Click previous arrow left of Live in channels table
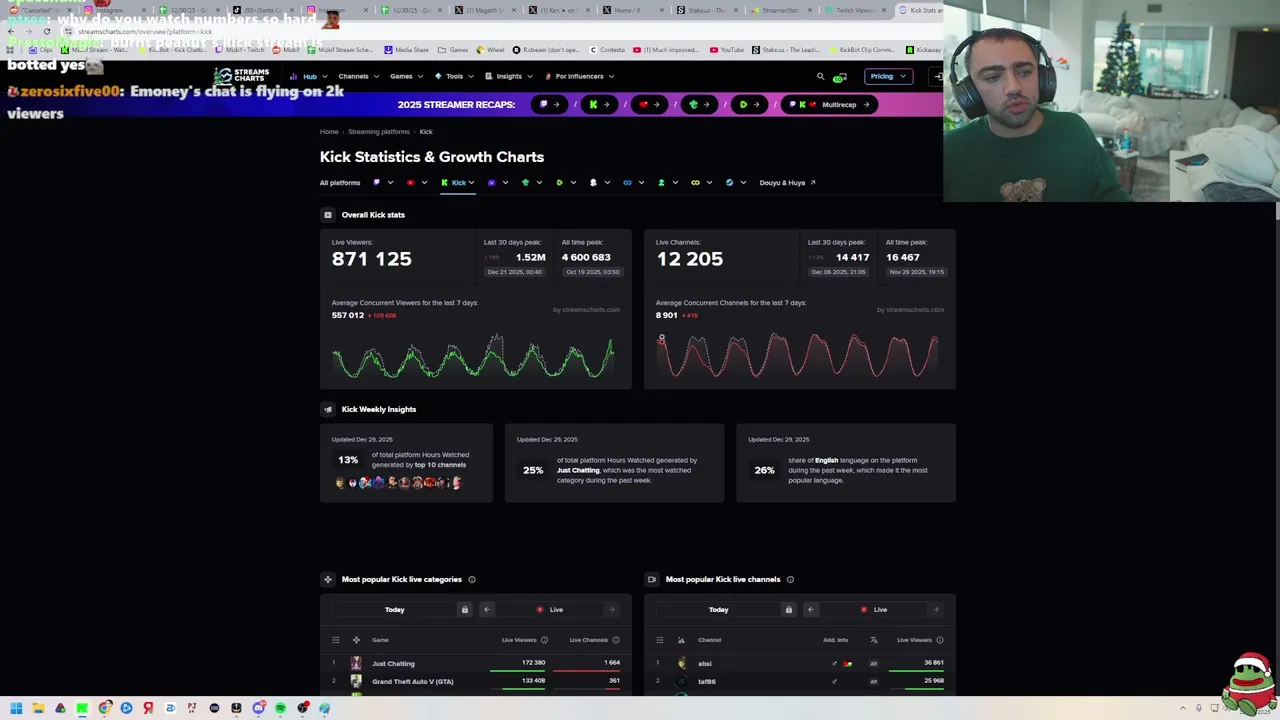 pos(811,610)
